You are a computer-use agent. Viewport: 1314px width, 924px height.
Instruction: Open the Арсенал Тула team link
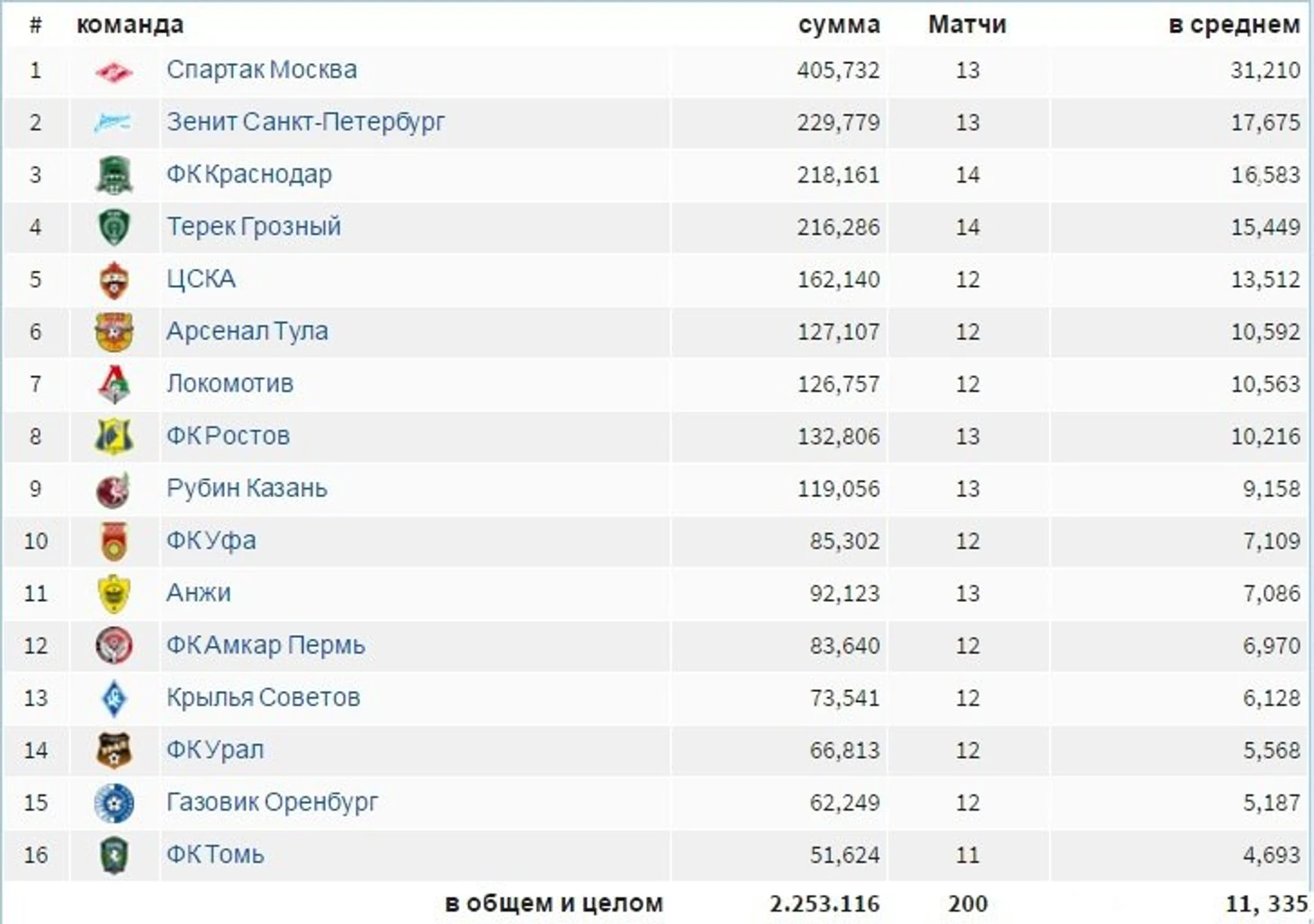247,331
